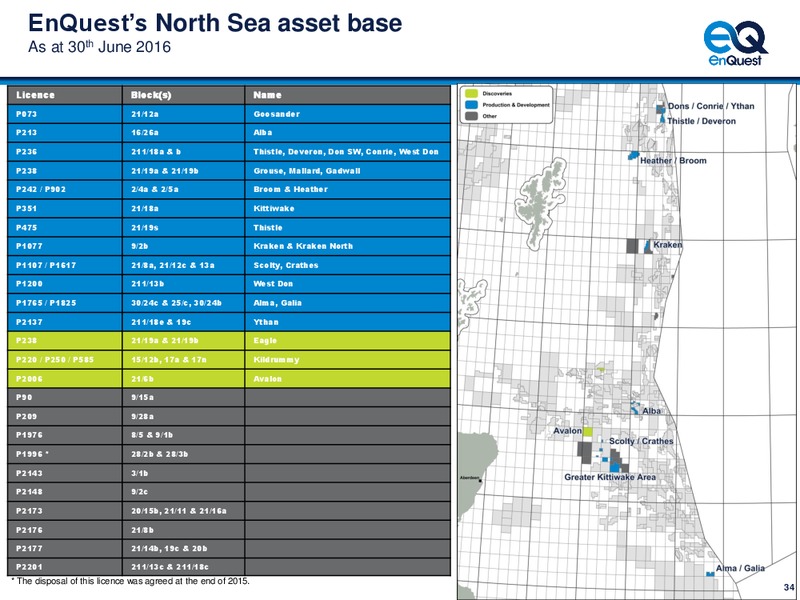Select licence cell P1107 / P1617
The height and width of the screenshot is (600, 800).
point(65,265)
